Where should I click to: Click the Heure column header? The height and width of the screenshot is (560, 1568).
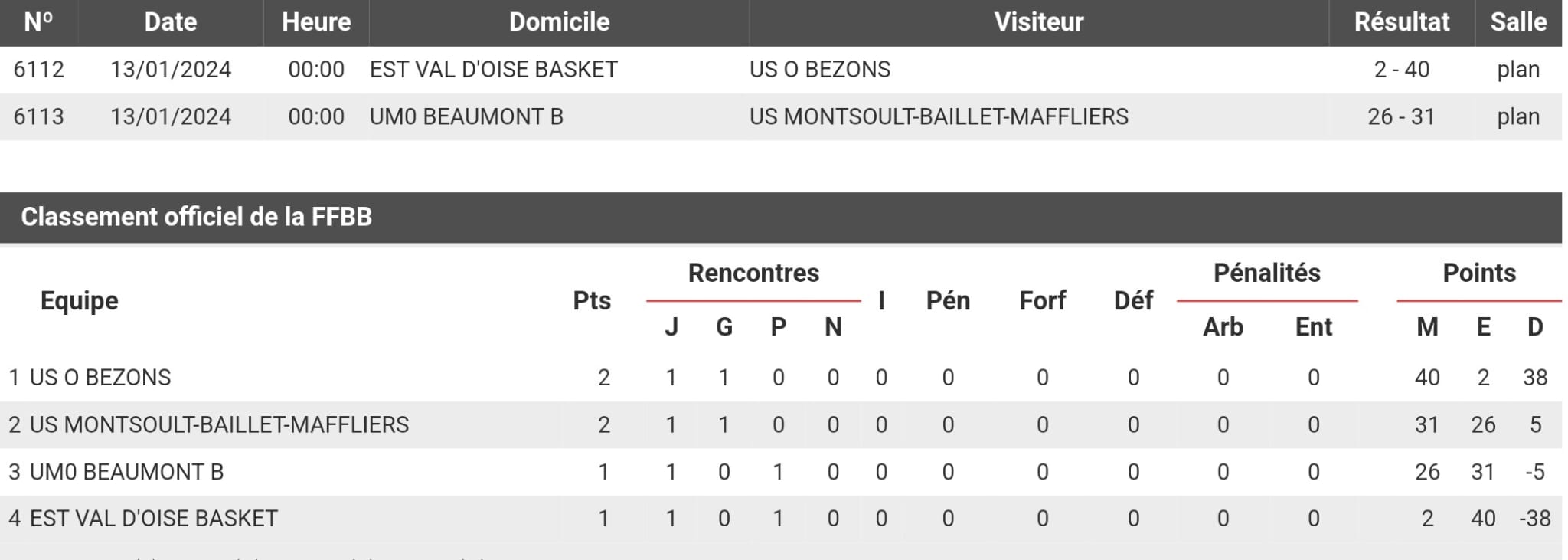point(316,21)
